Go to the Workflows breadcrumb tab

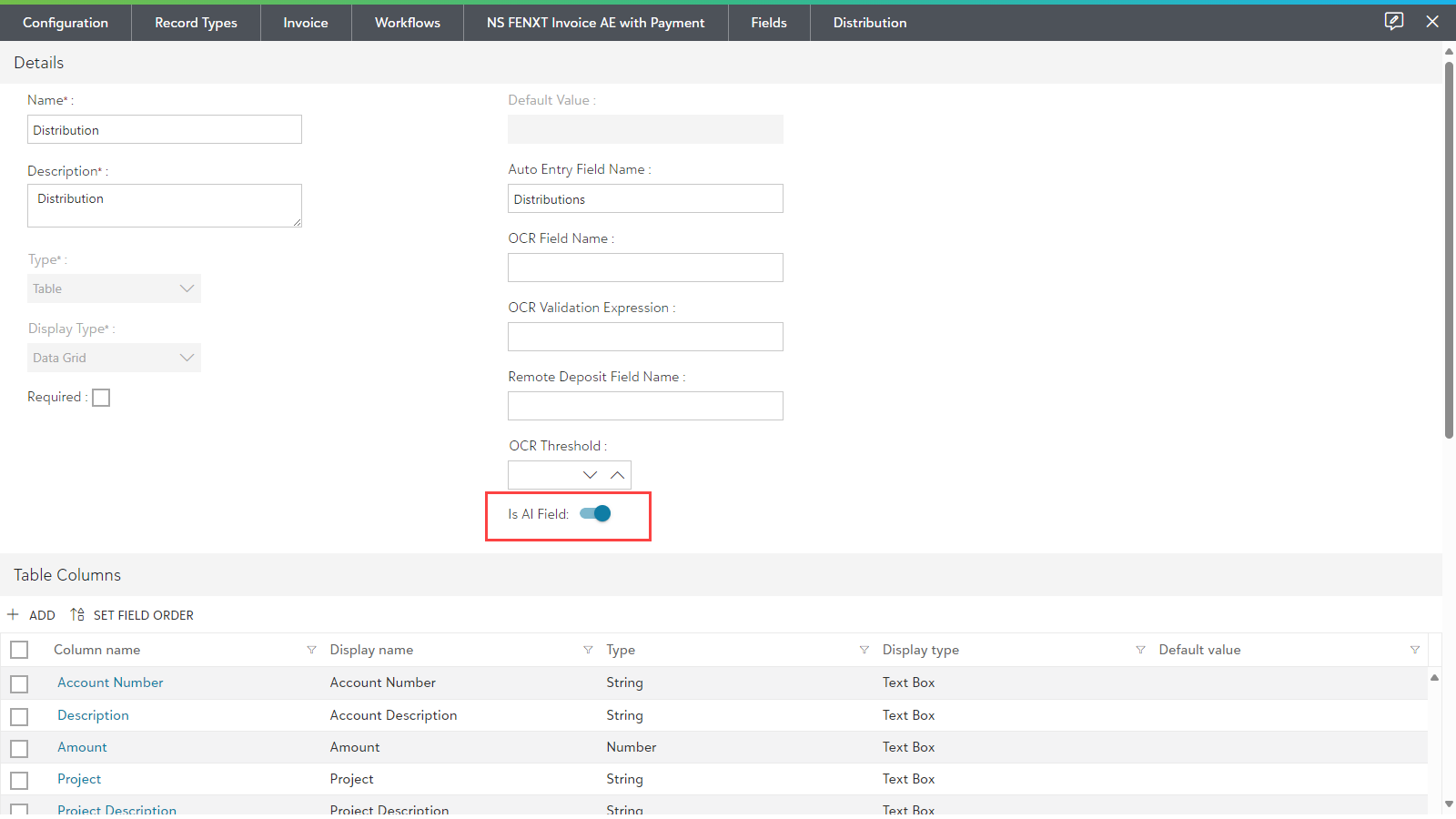click(407, 23)
